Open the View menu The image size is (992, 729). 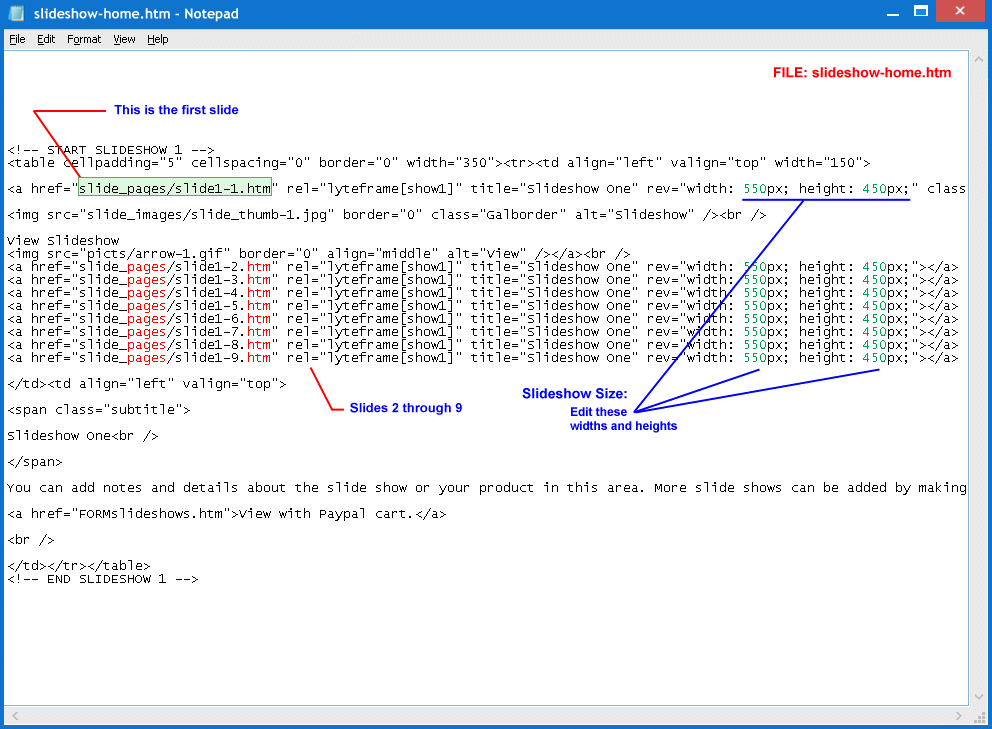[x=124, y=39]
